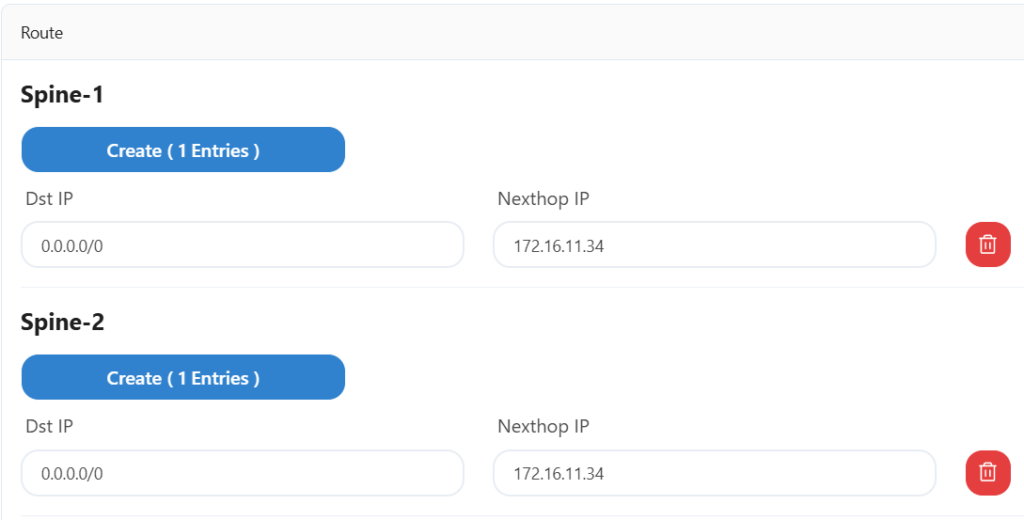Click the Spine-1 section heading
Image resolution: width=1024 pixels, height=520 pixels.
coord(62,95)
